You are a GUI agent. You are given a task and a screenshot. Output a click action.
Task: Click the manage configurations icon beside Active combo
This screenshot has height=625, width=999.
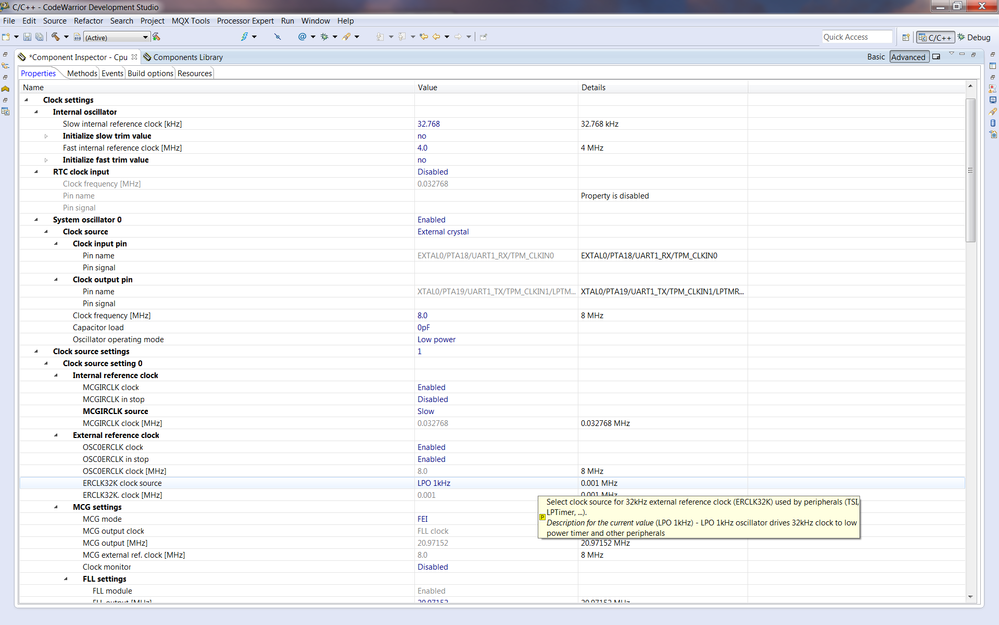tap(77, 37)
